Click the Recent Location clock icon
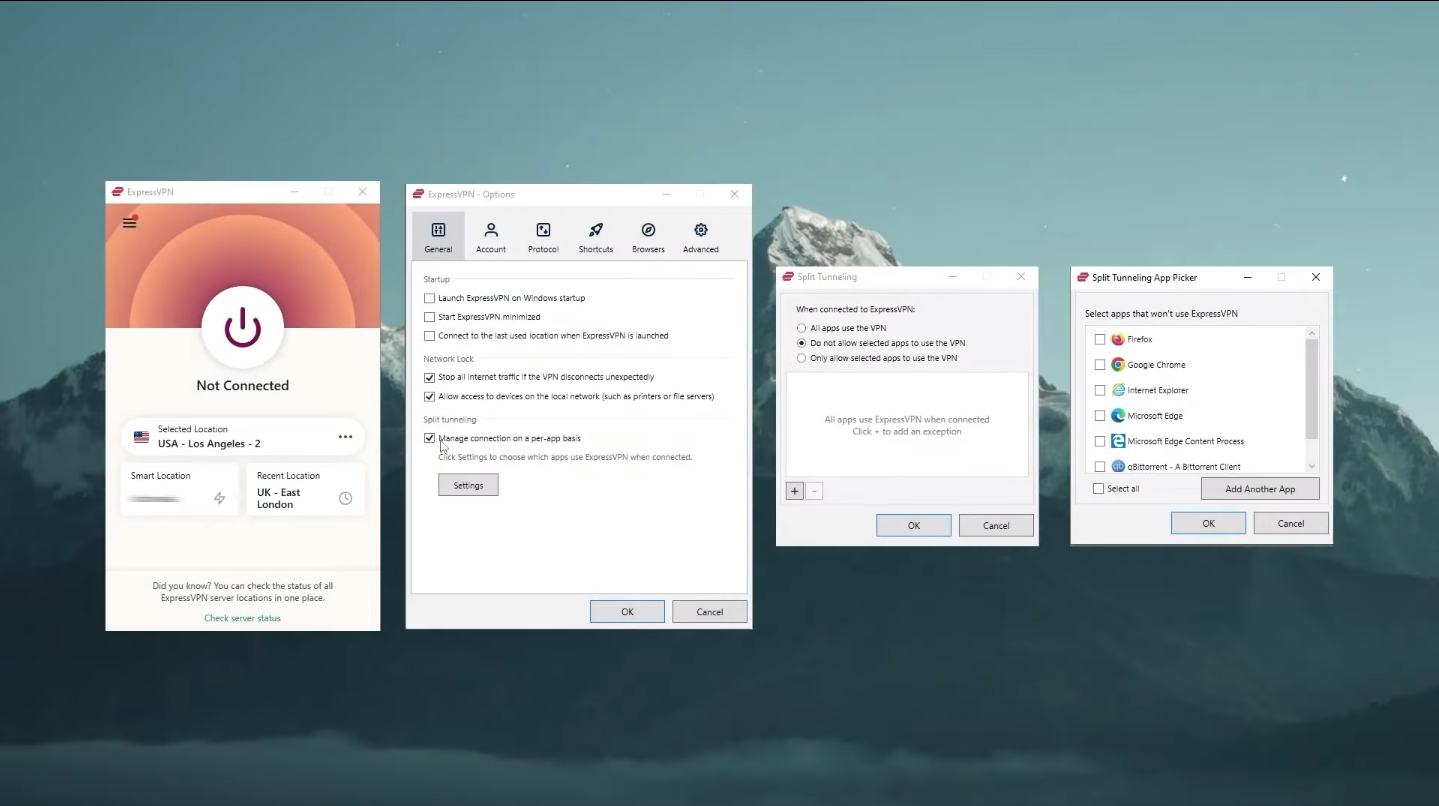This screenshot has width=1439, height=806. tap(345, 498)
